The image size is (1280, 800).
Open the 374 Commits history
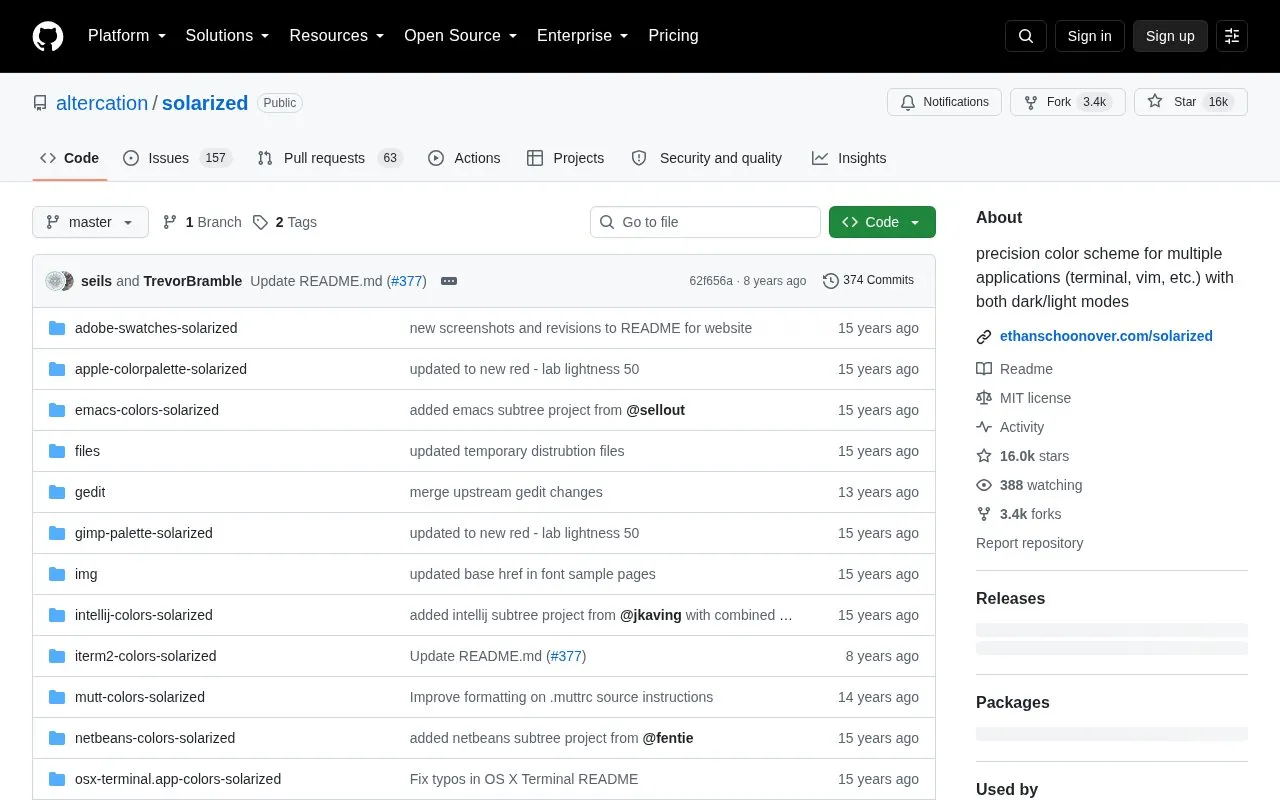pos(868,281)
